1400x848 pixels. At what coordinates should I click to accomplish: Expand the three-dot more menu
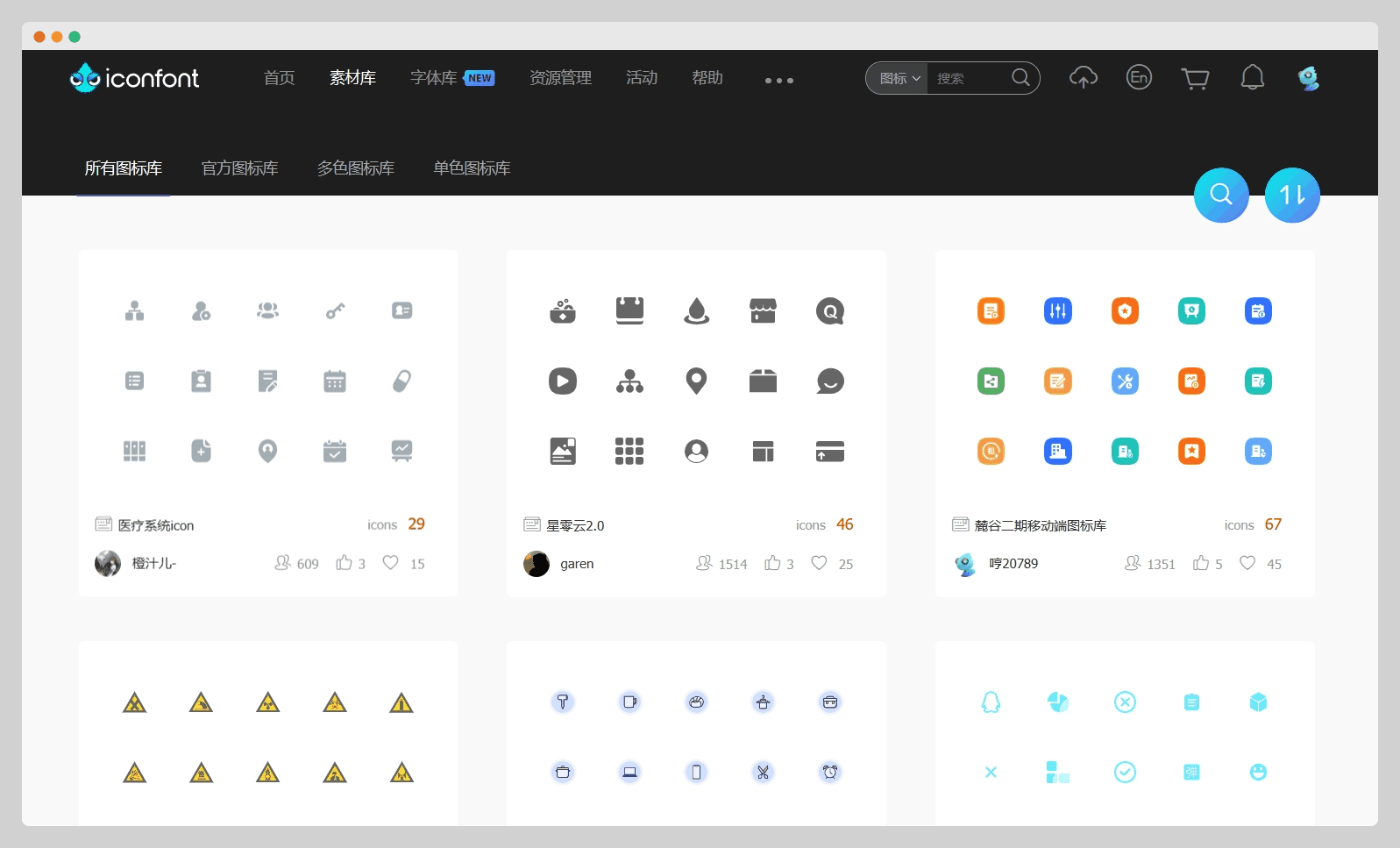(778, 80)
